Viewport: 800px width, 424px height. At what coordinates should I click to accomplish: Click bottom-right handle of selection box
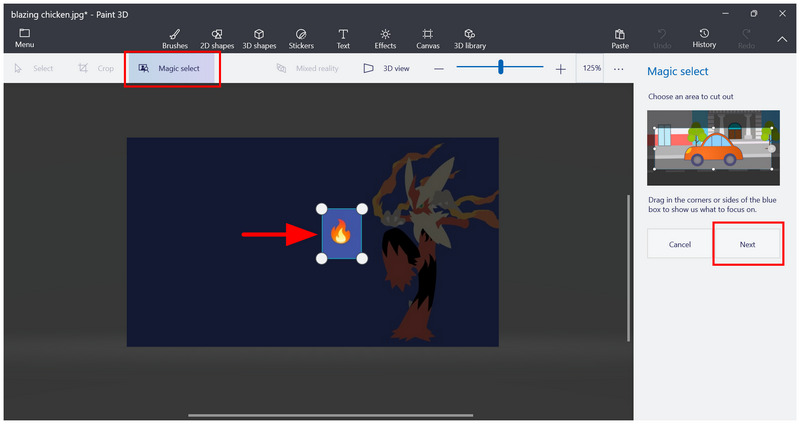tap(362, 259)
